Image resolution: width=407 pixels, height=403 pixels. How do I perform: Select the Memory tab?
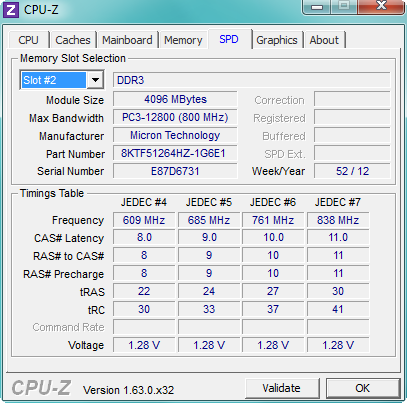click(x=183, y=40)
